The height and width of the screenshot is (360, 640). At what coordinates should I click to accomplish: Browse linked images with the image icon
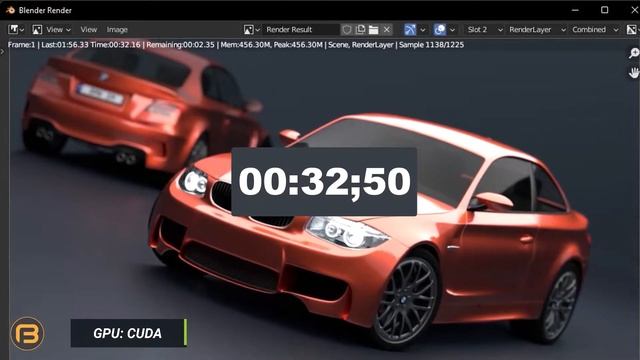tap(251, 29)
